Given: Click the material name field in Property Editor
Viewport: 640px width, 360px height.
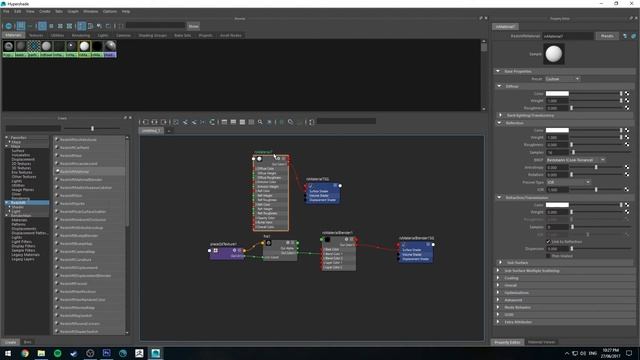Looking at the screenshot, I should [x=567, y=36].
